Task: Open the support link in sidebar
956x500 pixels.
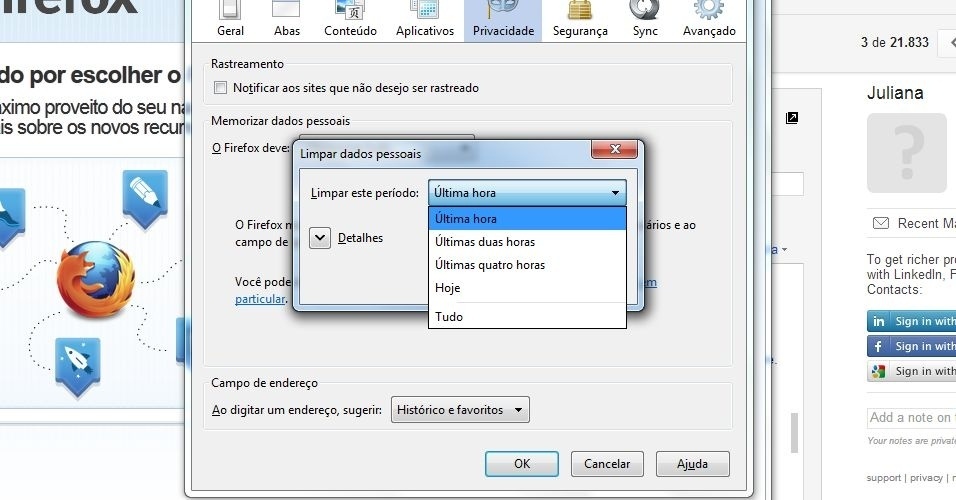Action: (x=883, y=478)
